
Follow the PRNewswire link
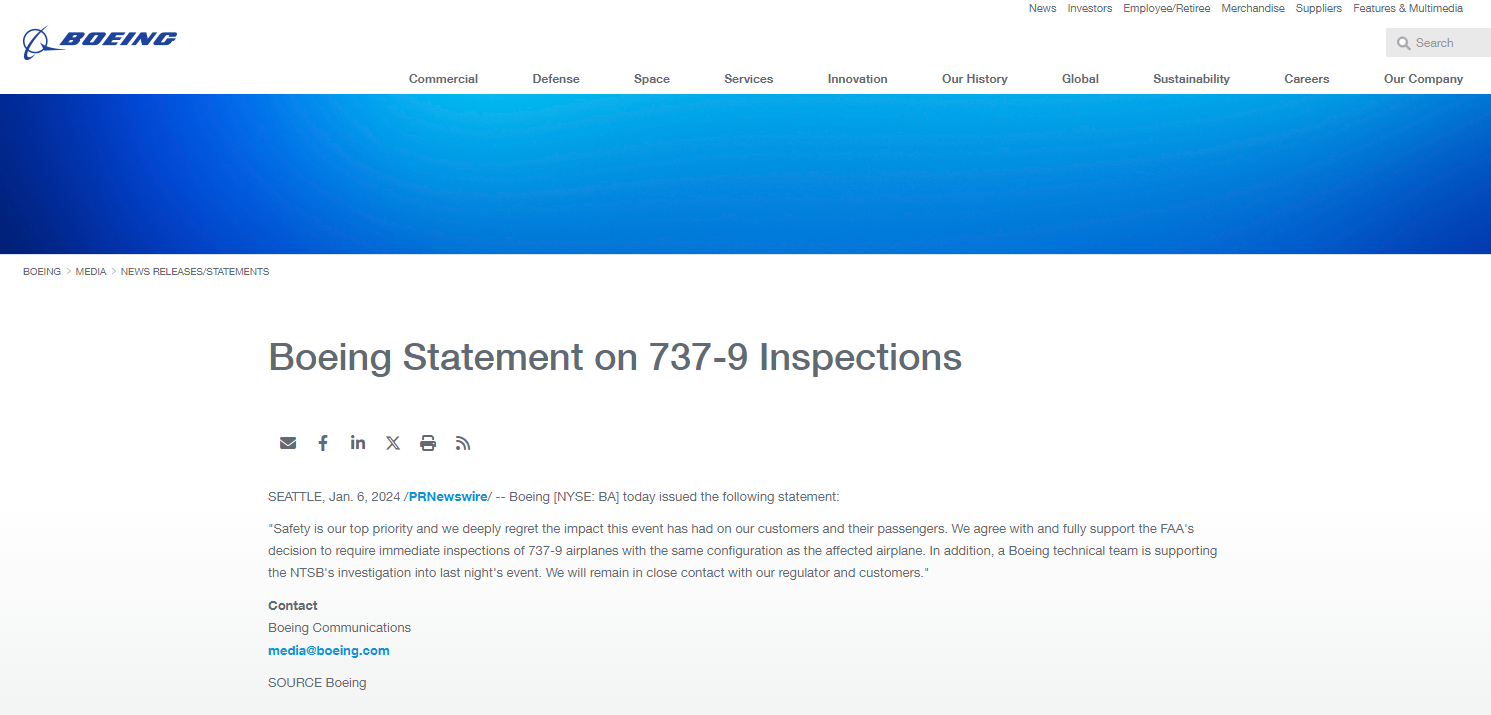click(x=448, y=496)
